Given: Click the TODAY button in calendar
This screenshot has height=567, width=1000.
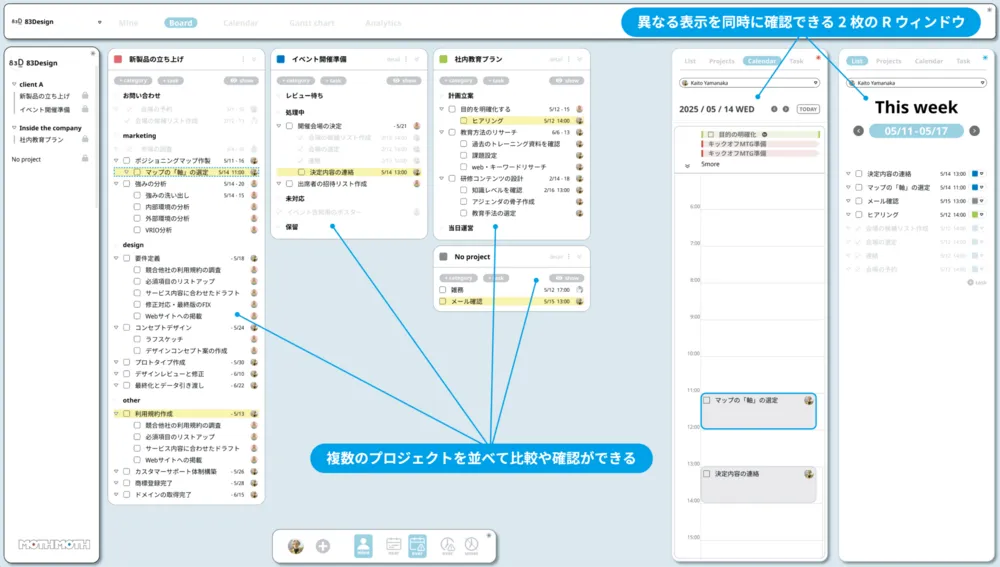Looking at the screenshot, I should (807, 109).
